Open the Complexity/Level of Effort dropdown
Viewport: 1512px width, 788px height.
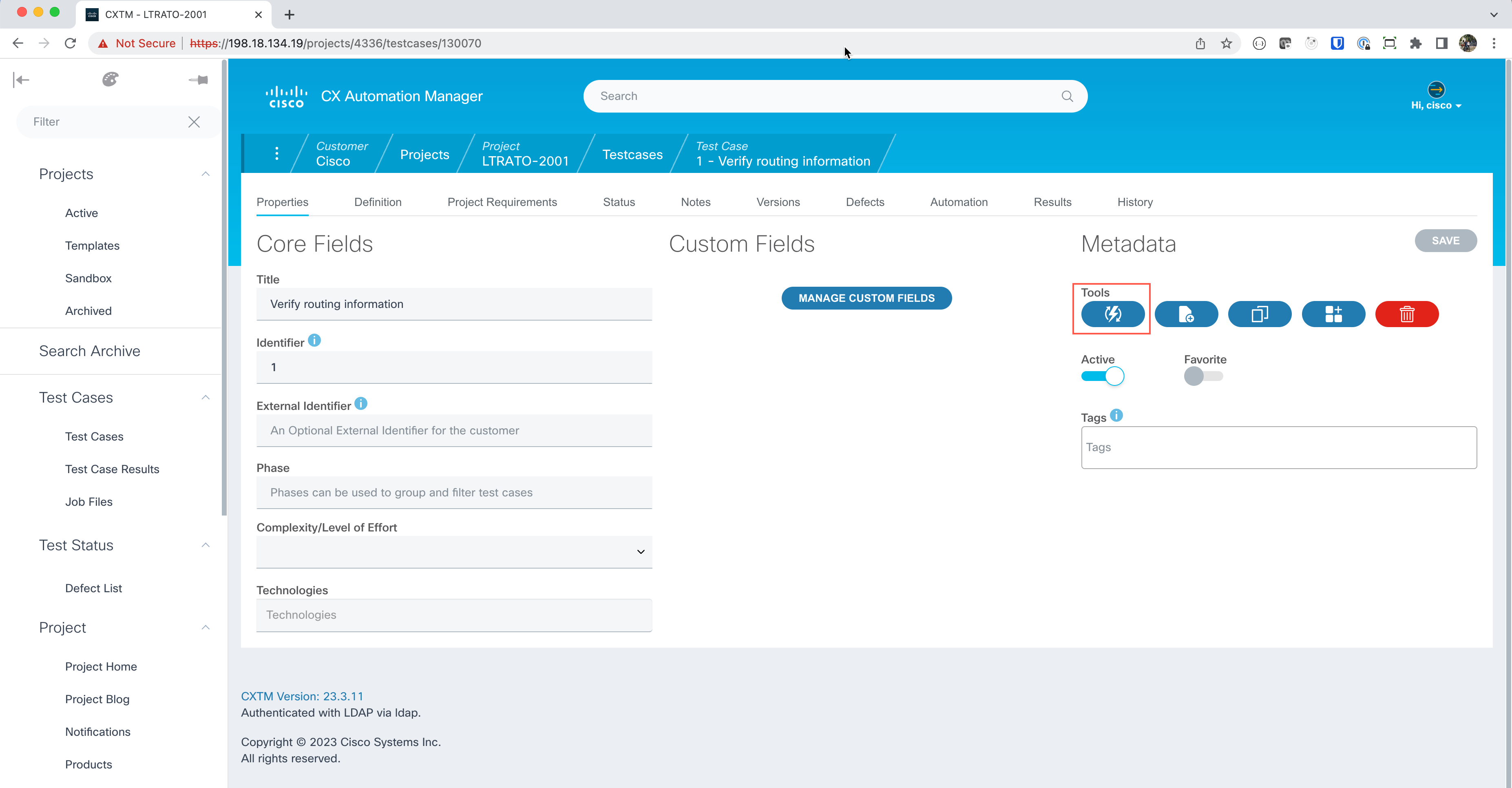[454, 552]
